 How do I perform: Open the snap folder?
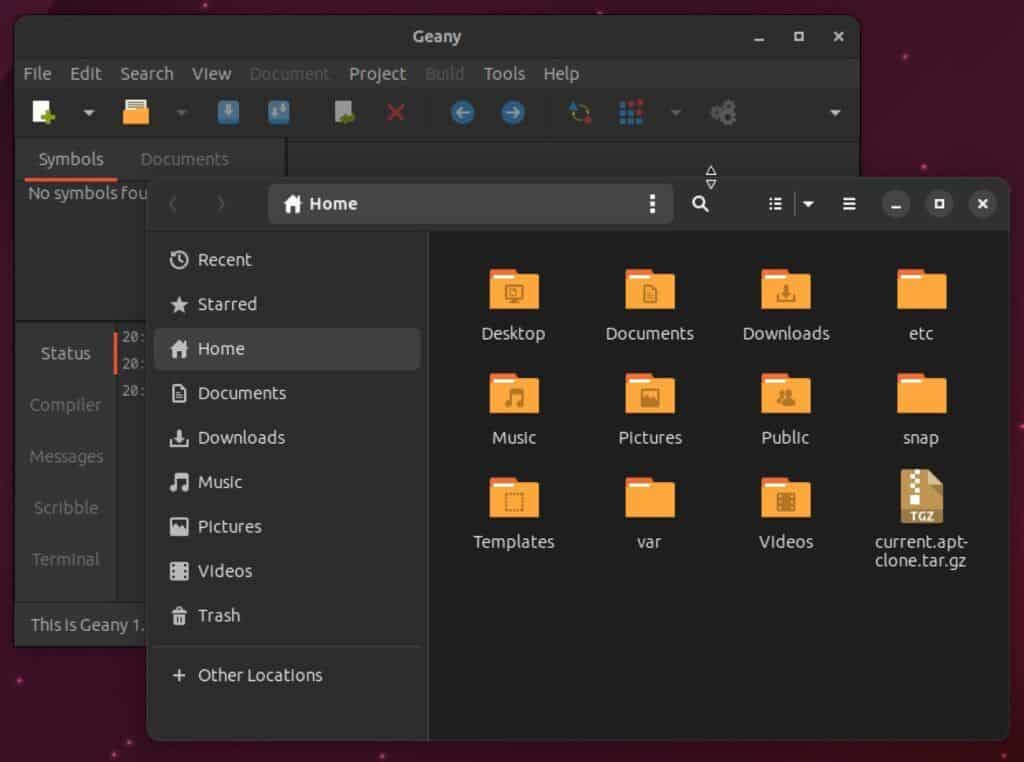point(921,409)
